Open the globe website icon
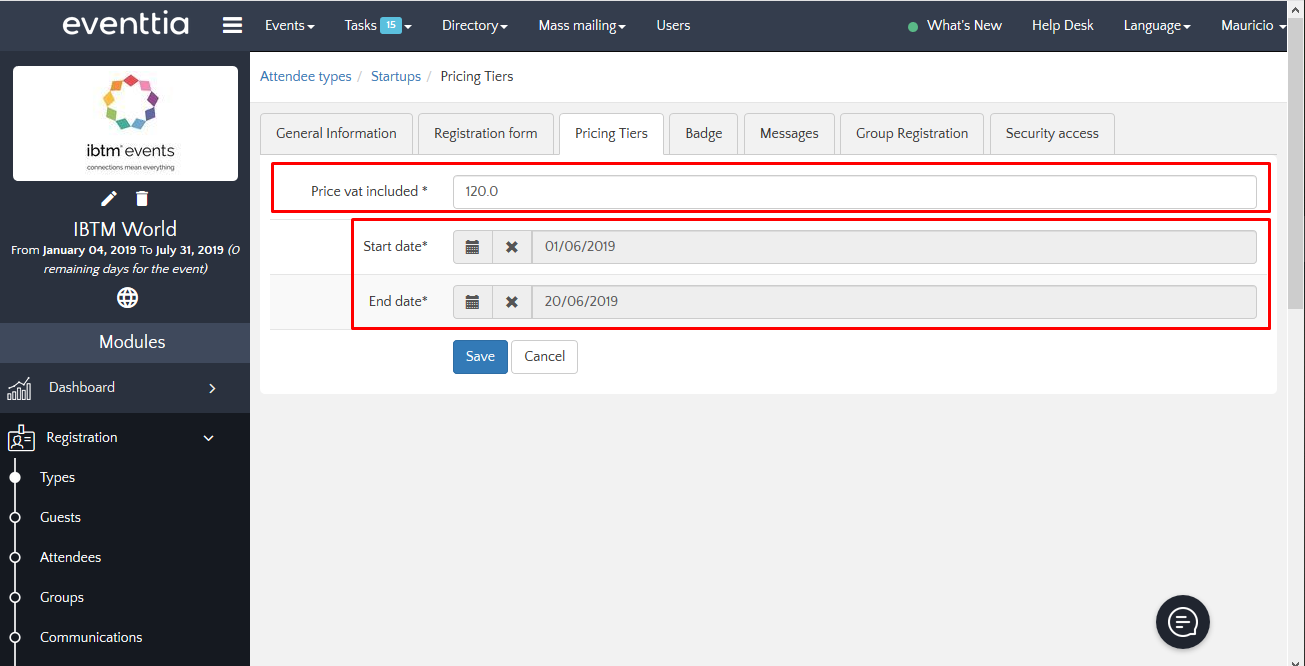Image resolution: width=1305 pixels, height=666 pixels. click(x=127, y=297)
